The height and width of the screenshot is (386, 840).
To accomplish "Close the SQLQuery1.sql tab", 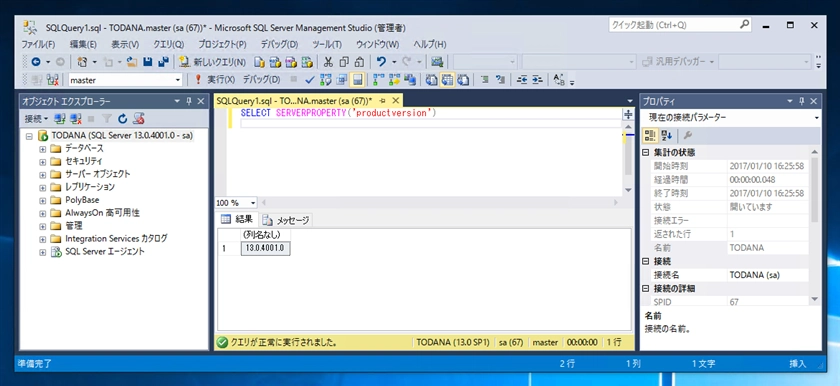I will (395, 101).
